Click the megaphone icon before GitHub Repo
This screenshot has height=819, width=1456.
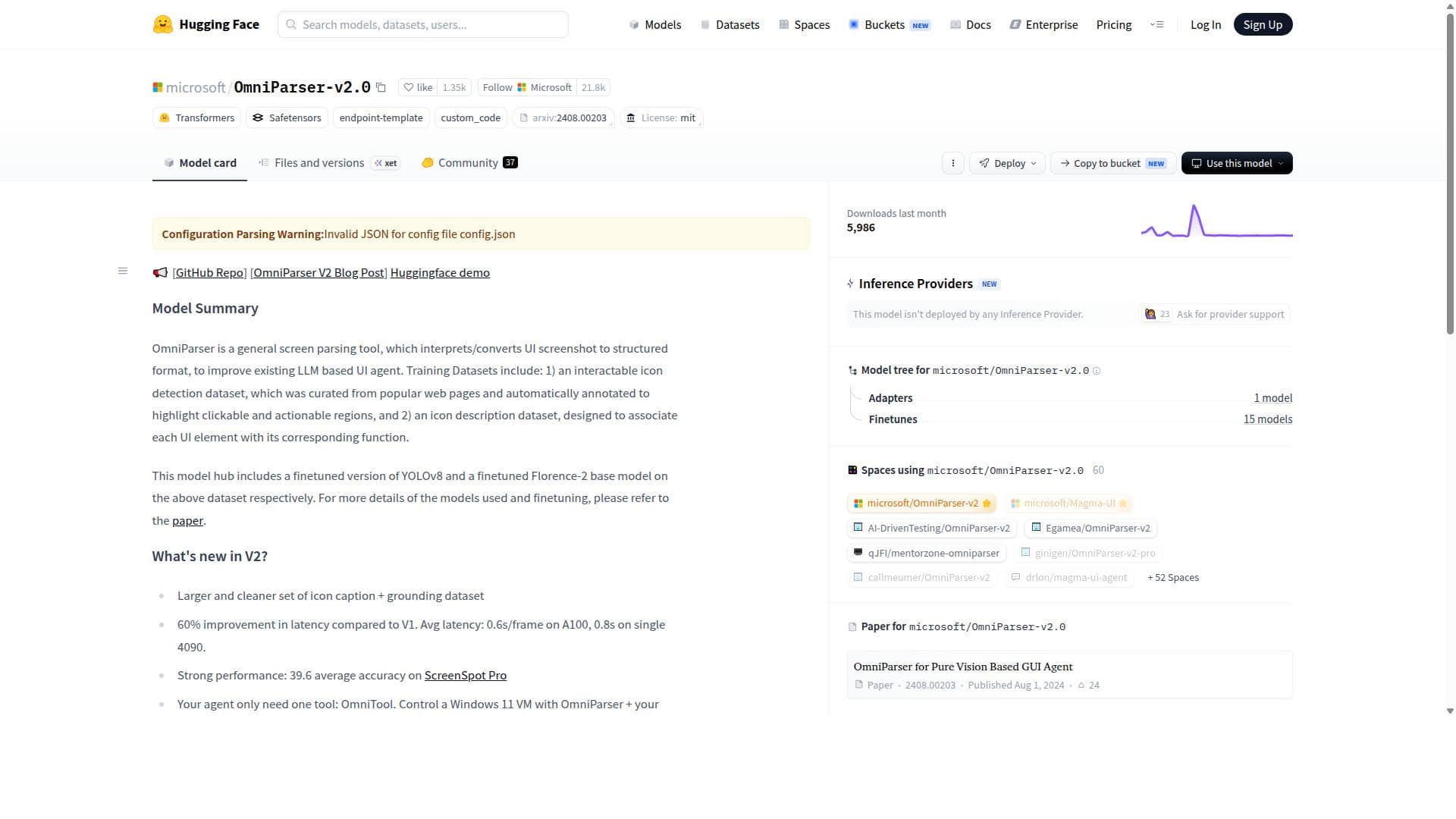[160, 273]
